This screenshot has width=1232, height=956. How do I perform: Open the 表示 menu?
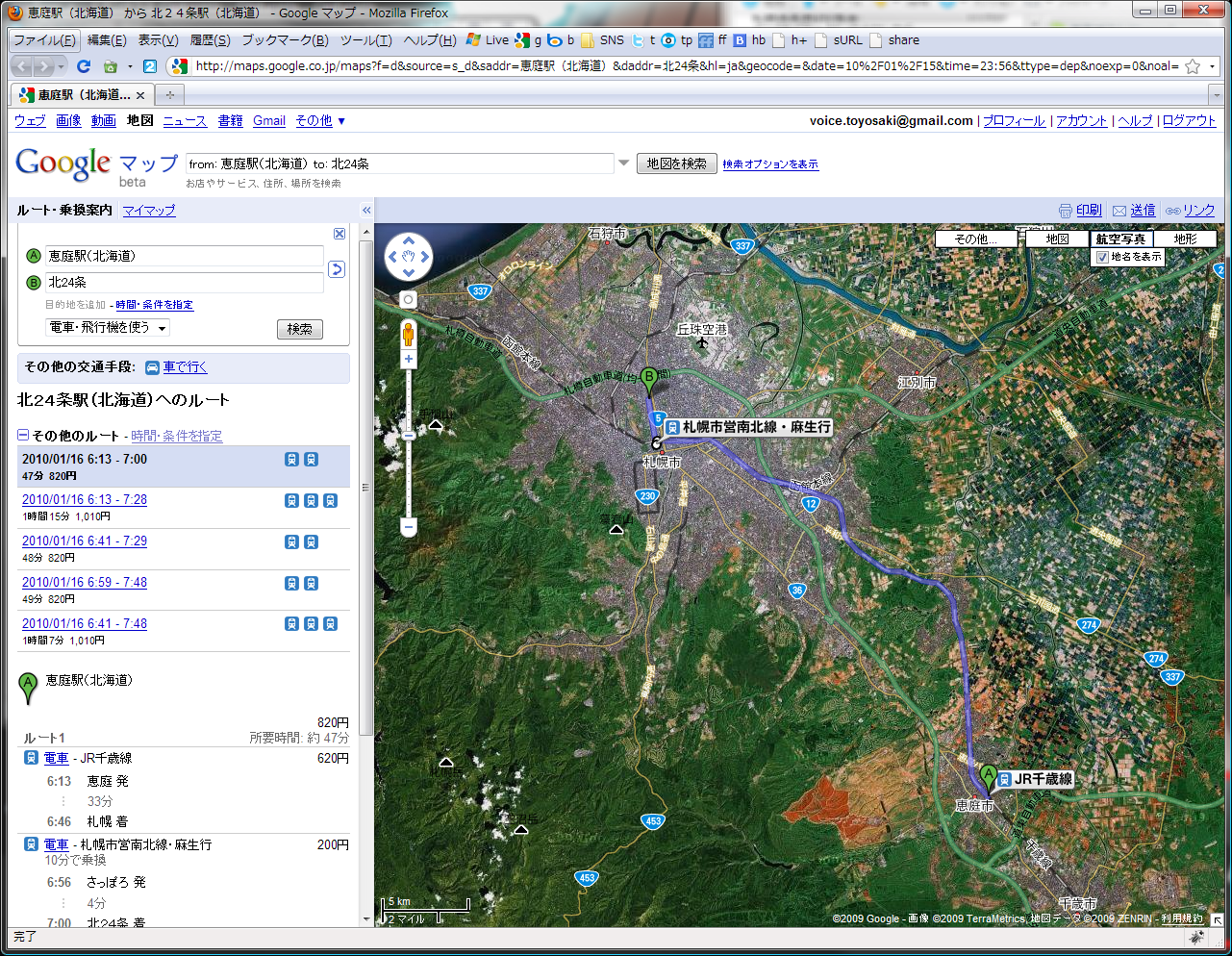(158, 40)
